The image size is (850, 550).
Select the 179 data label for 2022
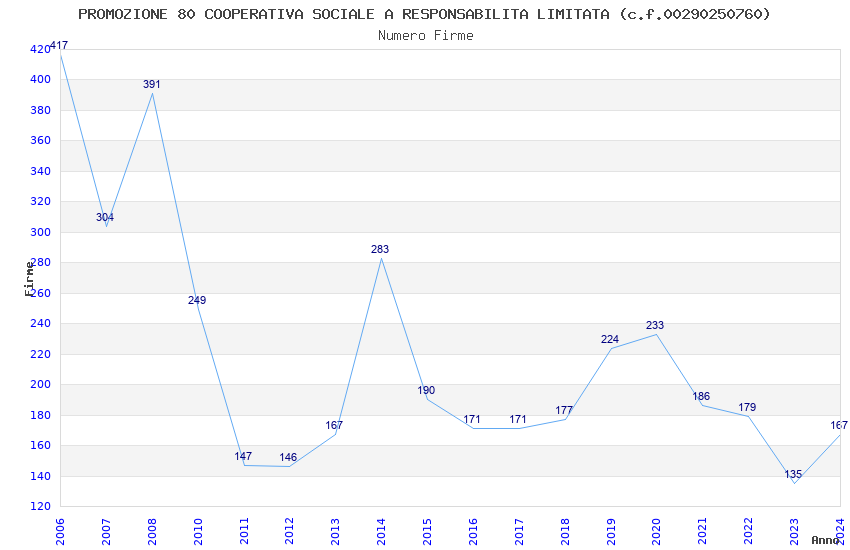(x=748, y=407)
